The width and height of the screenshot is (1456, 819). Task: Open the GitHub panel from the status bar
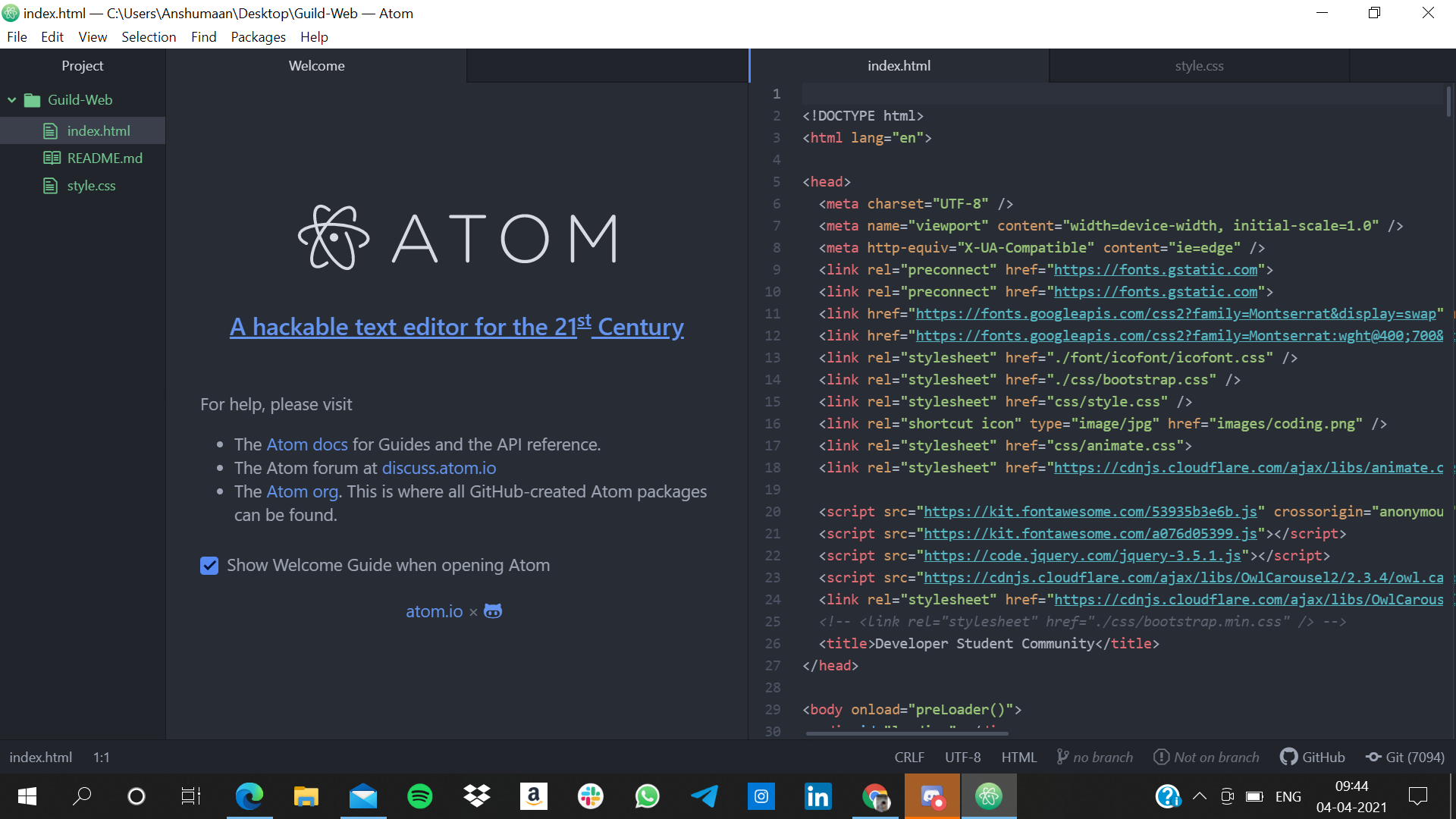[x=1313, y=757]
